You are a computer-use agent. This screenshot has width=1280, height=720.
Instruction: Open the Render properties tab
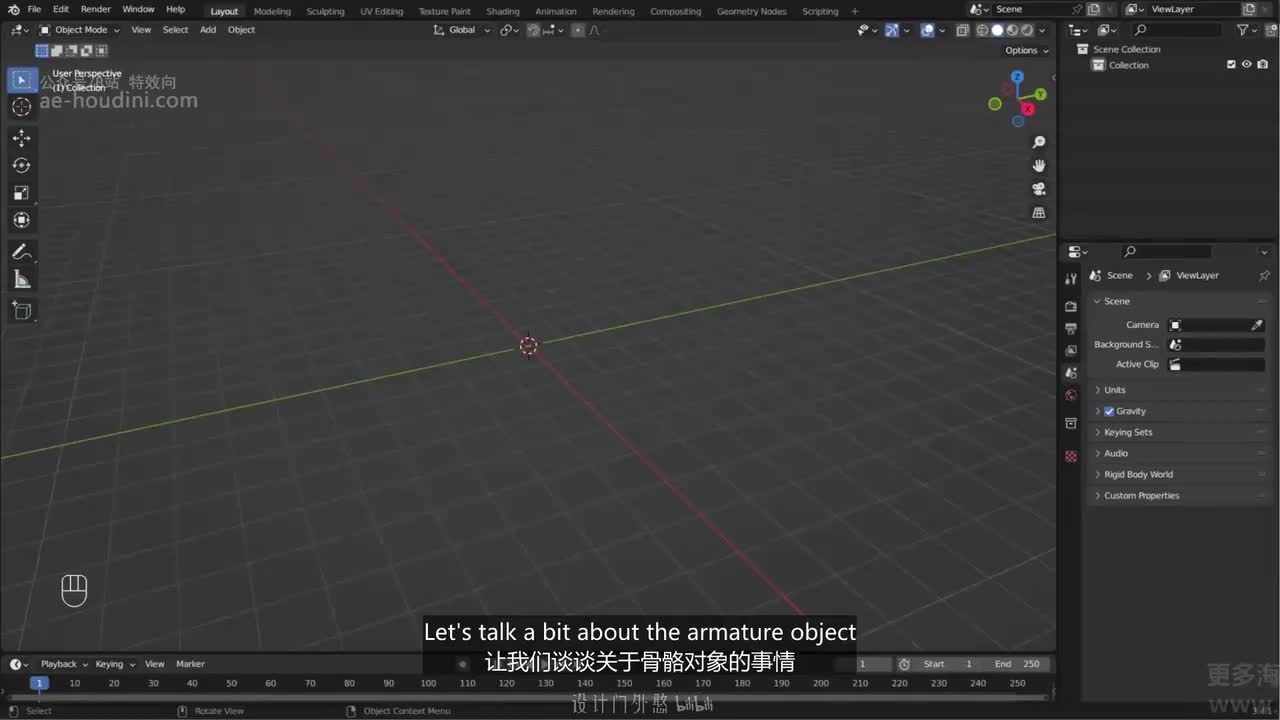(1071, 306)
